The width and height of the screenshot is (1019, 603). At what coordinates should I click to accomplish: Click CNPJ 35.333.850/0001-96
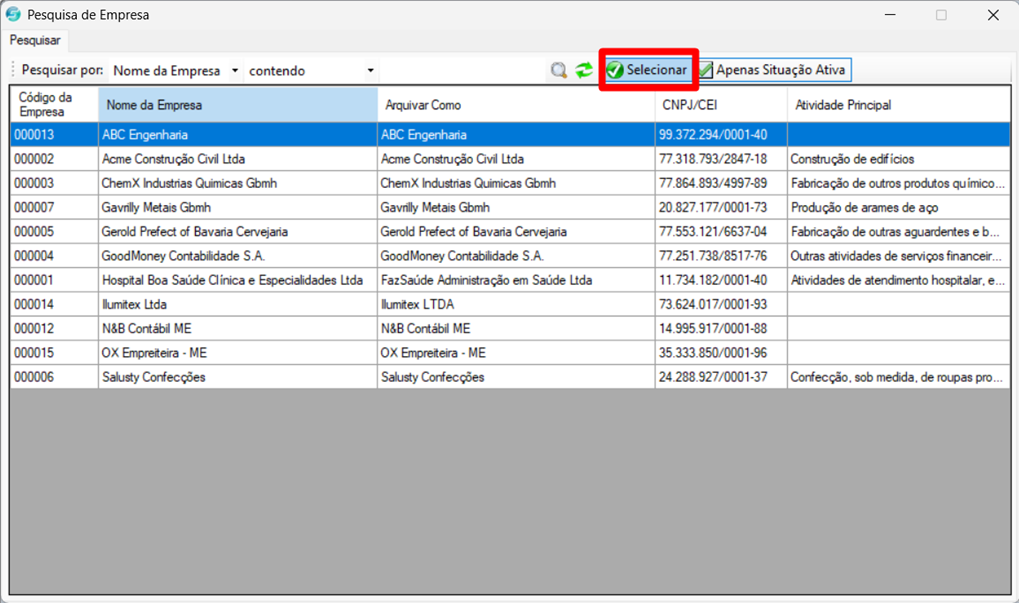721,353
